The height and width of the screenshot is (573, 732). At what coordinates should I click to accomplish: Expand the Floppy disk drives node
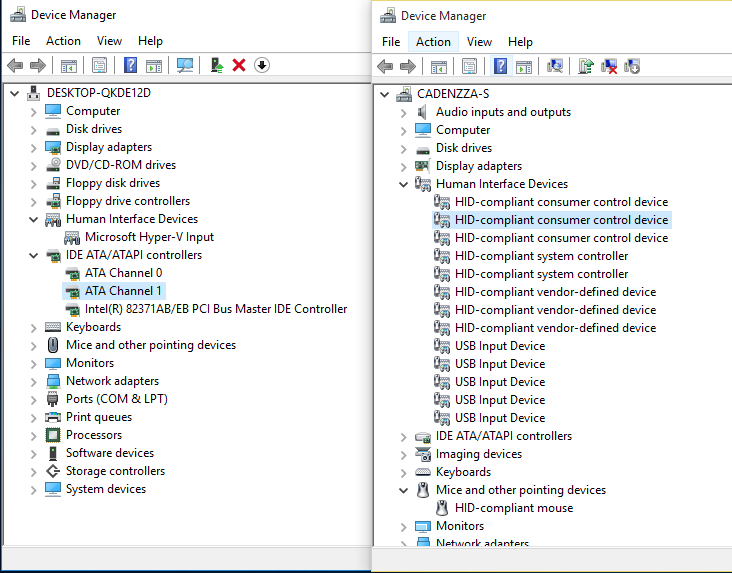click(35, 183)
